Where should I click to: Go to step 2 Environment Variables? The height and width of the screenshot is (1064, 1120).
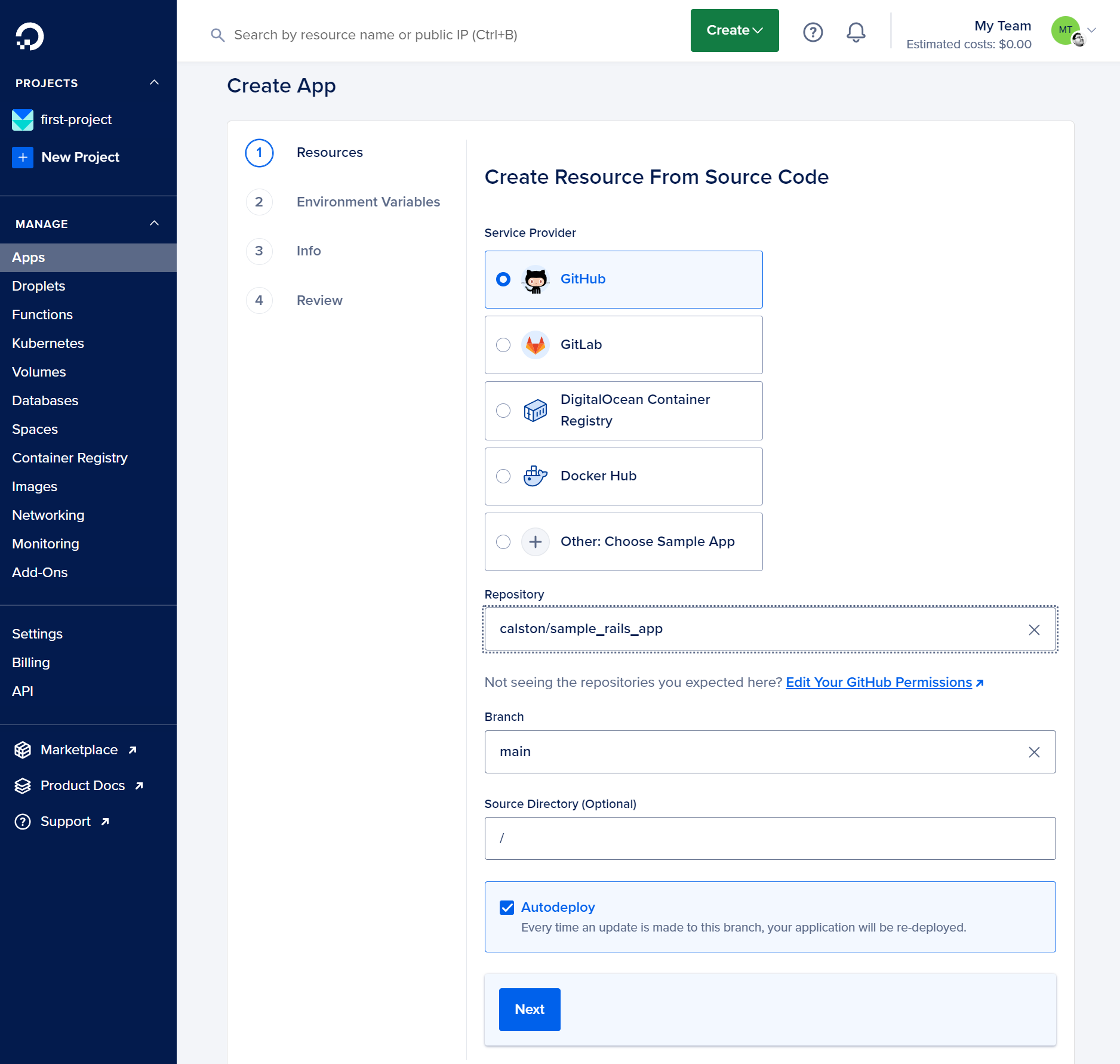click(x=343, y=202)
